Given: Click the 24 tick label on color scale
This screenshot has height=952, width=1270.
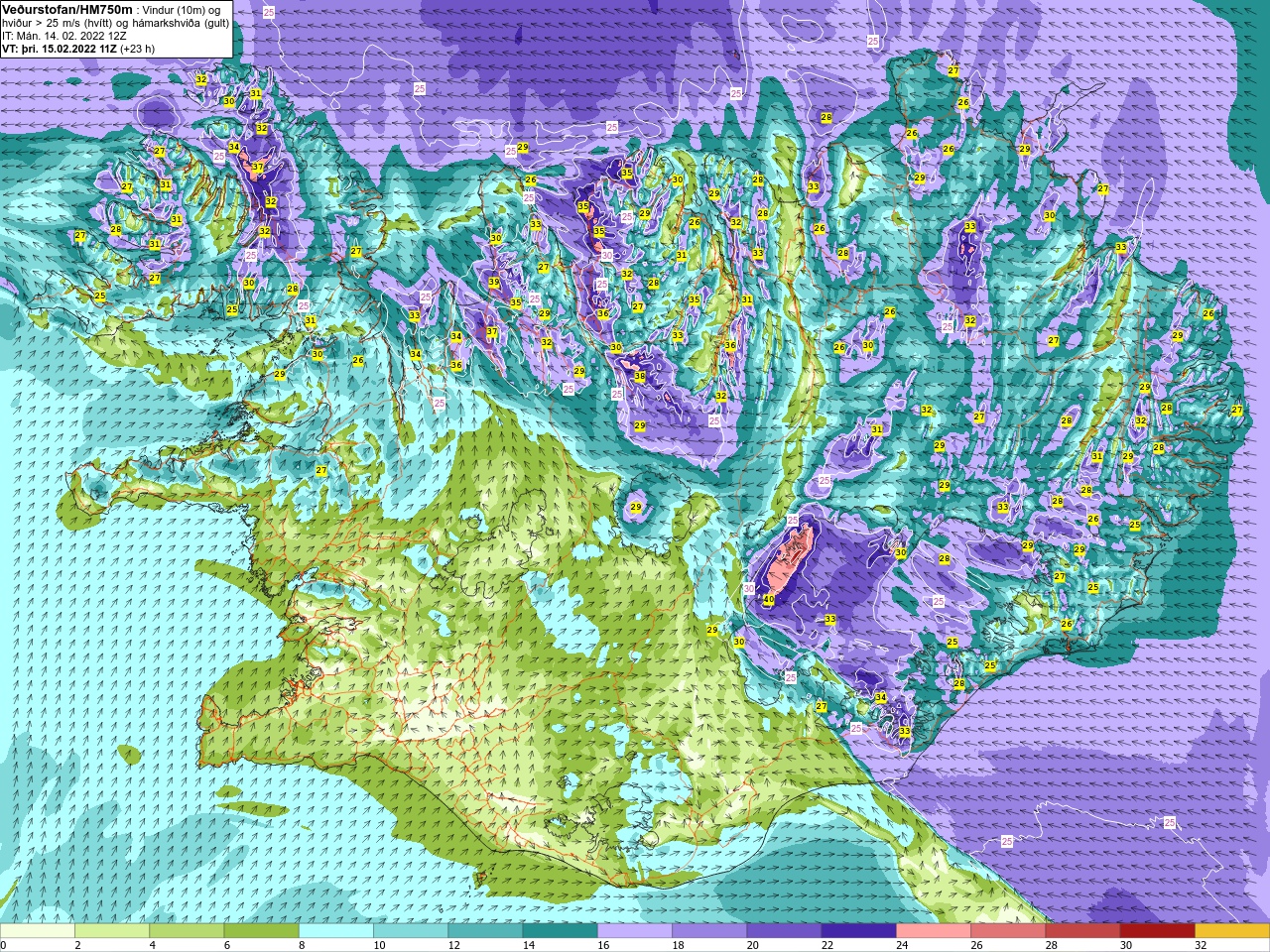Looking at the screenshot, I should (x=902, y=945).
